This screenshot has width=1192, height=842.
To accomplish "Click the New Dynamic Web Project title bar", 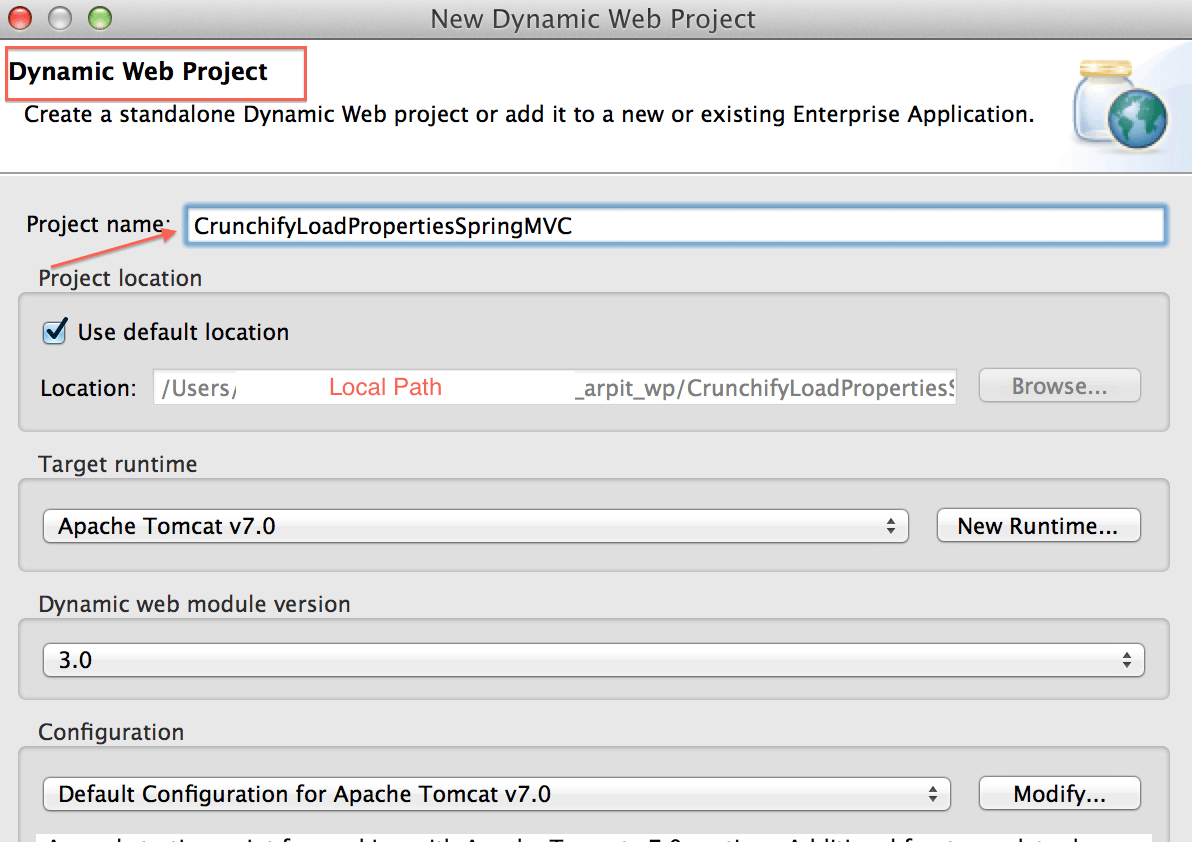I will (x=594, y=18).
